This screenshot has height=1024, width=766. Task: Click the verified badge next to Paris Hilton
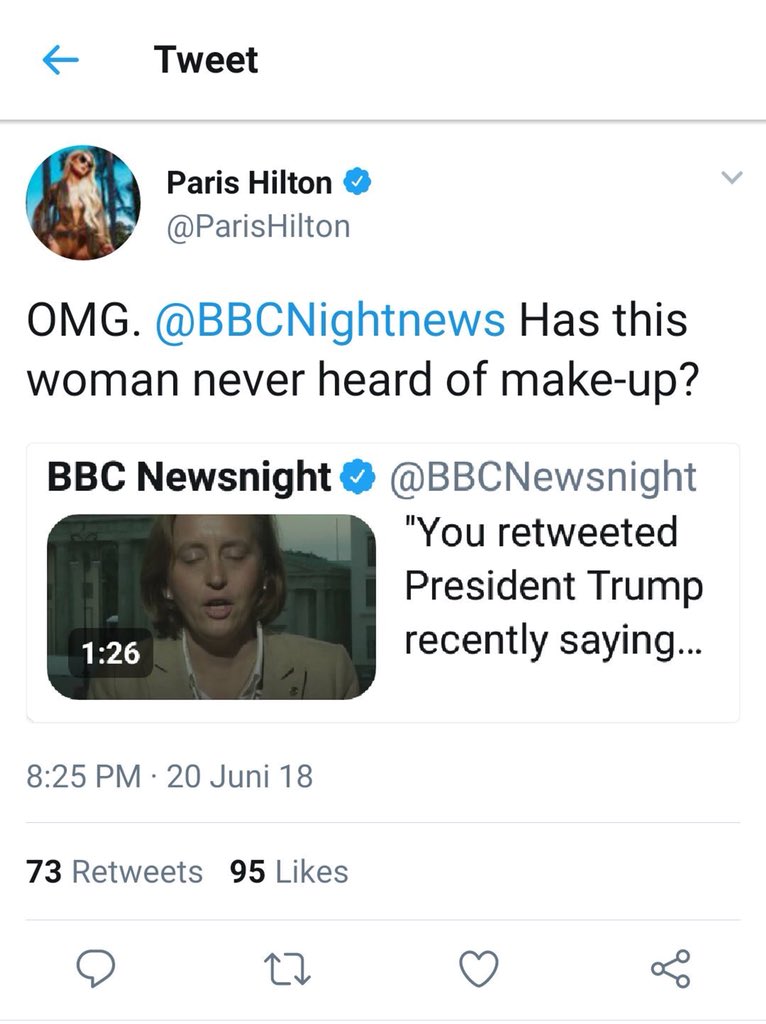tap(357, 183)
